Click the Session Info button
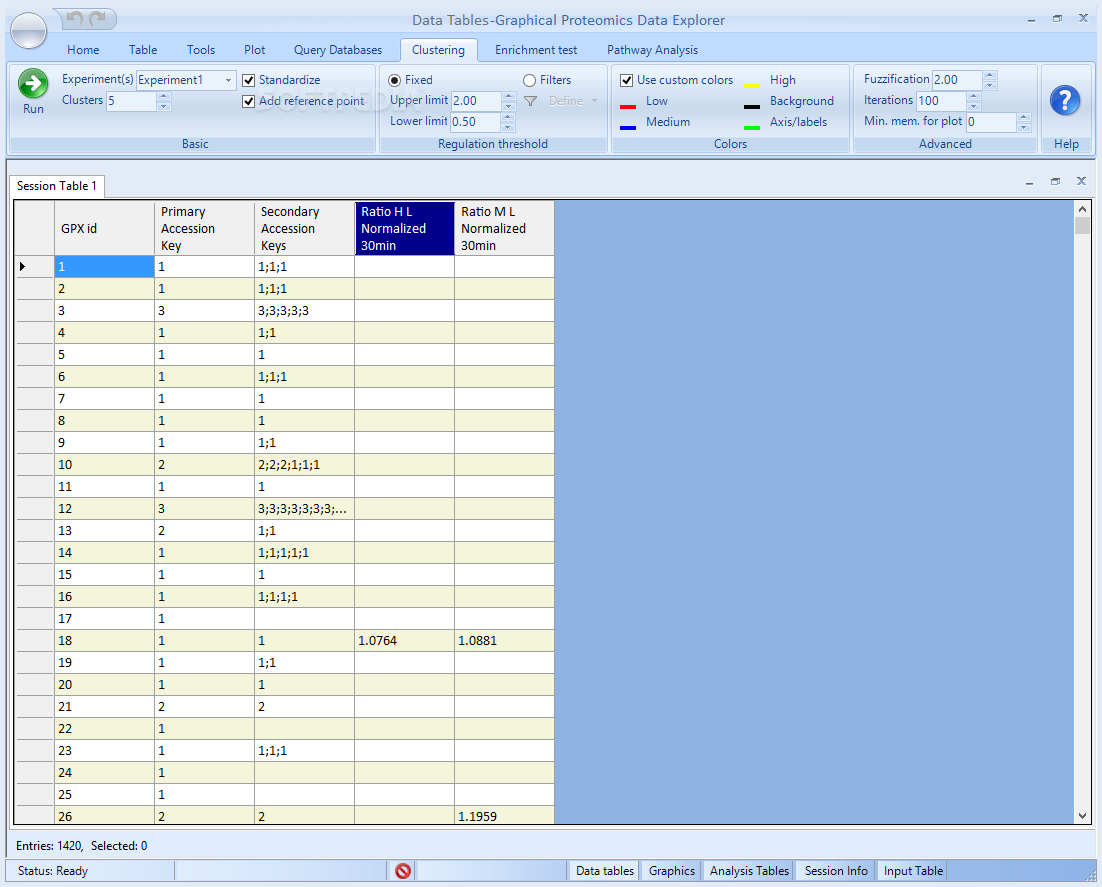Screen dimensions: 1102x887 click(x=836, y=871)
